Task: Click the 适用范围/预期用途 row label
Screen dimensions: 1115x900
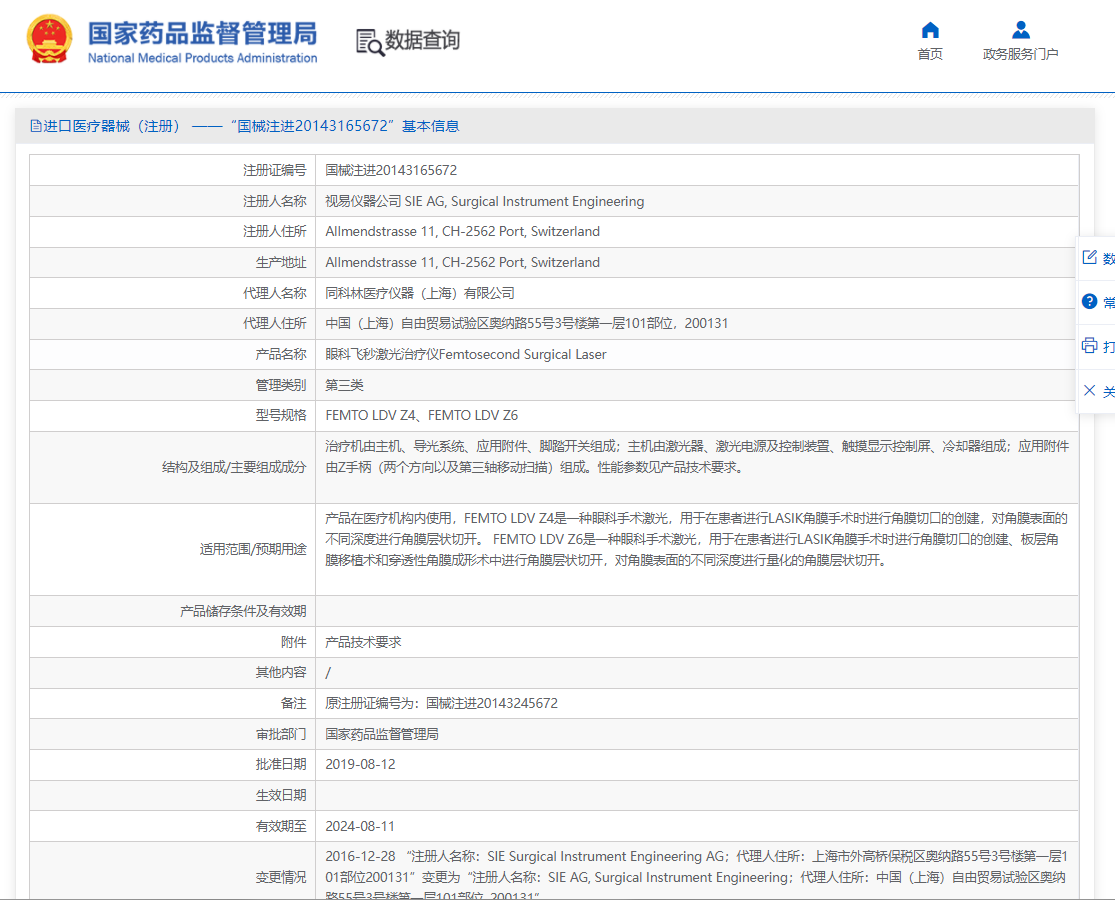Action: point(253,550)
